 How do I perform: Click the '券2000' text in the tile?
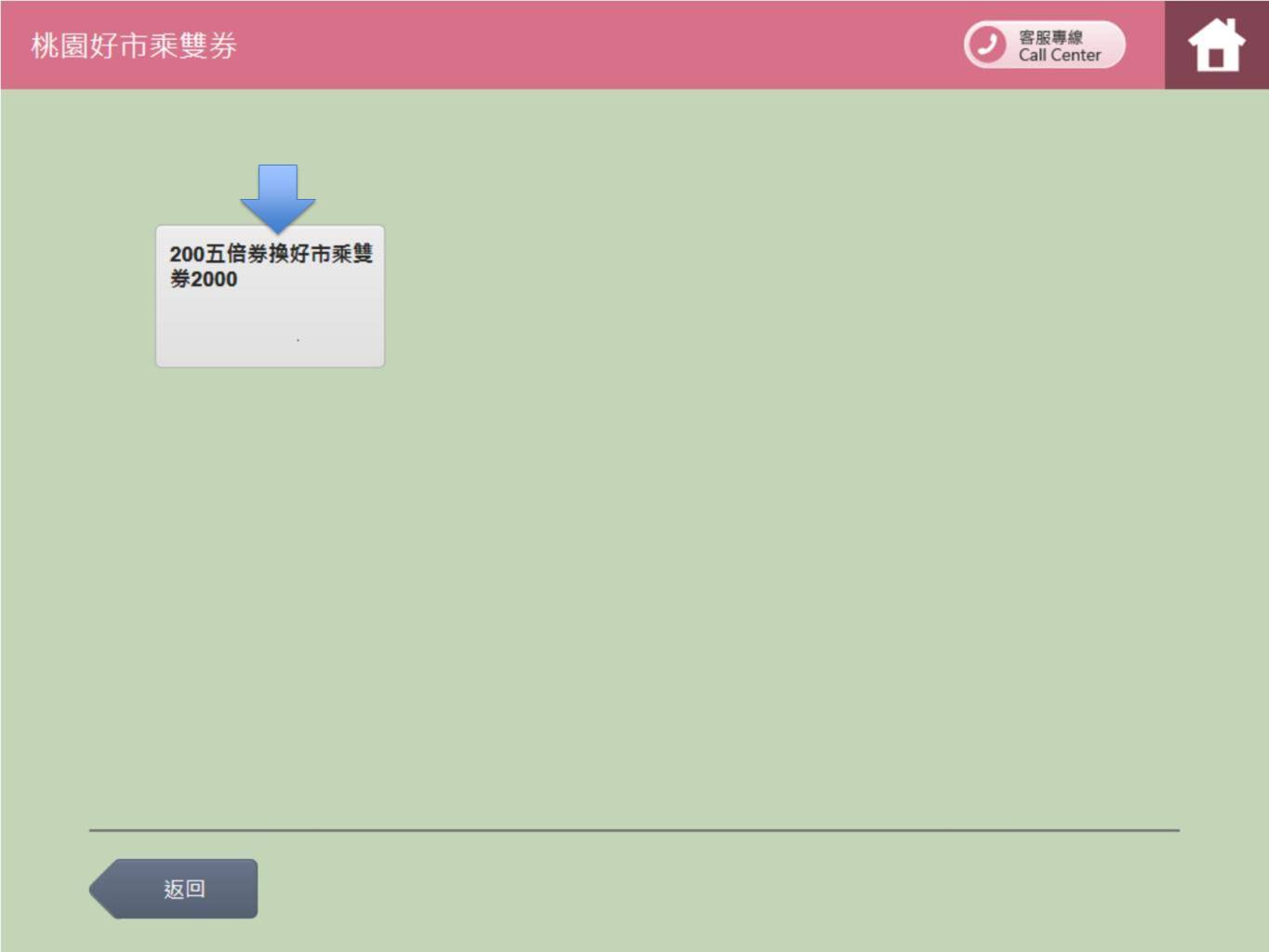(204, 279)
